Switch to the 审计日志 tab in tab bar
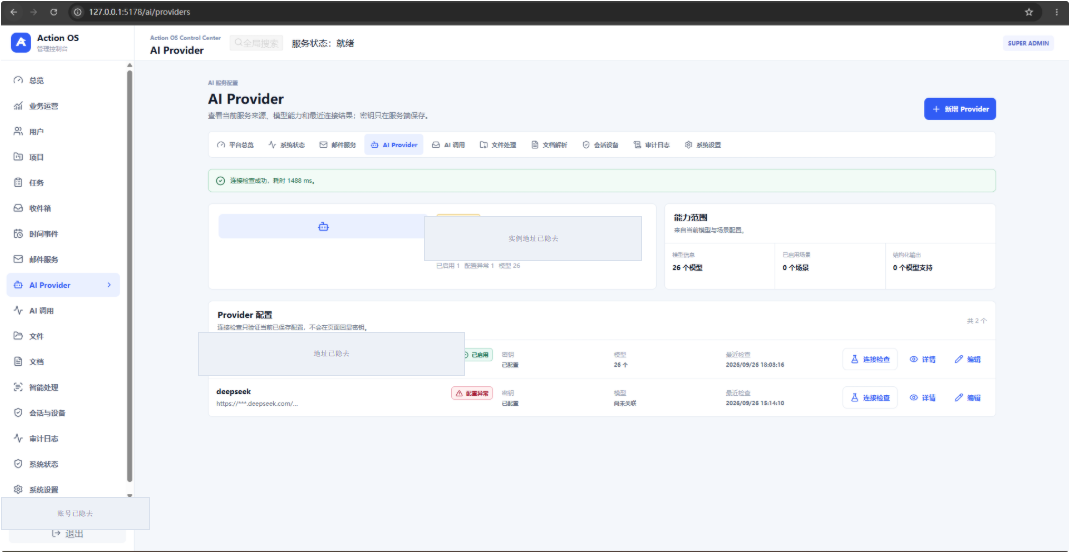This screenshot has height=553, width=1069. click(x=652, y=145)
